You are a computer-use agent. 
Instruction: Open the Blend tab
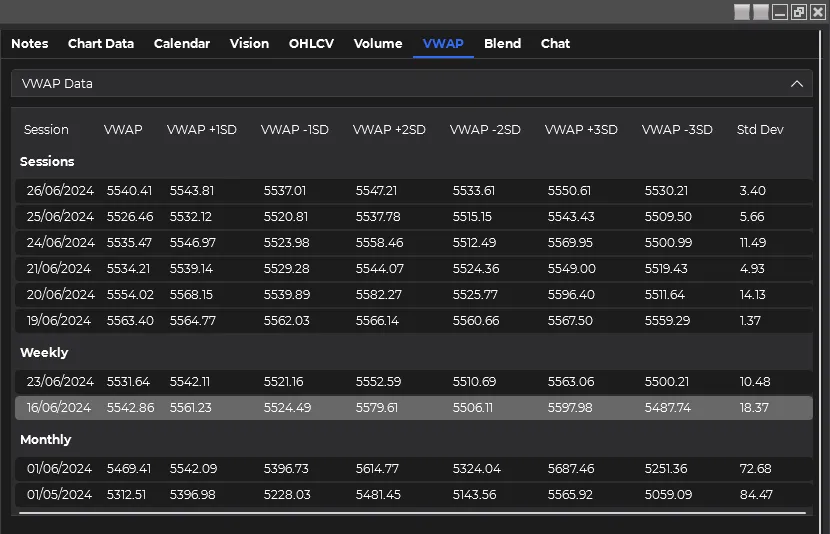click(x=502, y=43)
